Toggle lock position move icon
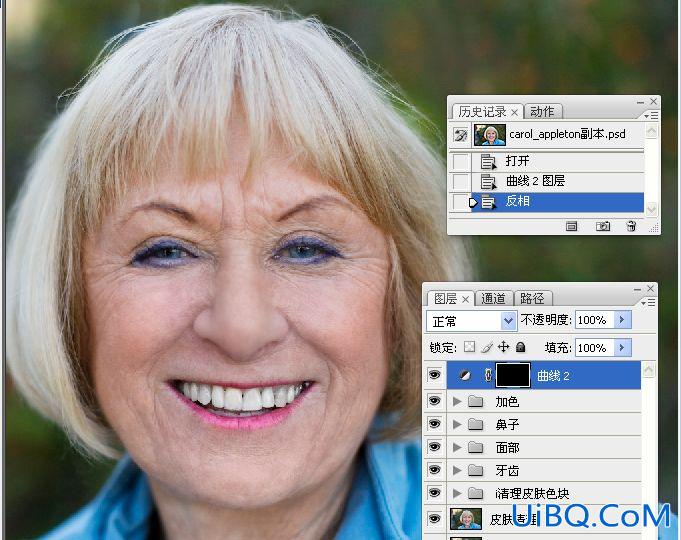This screenshot has width=681, height=540. tap(503, 347)
